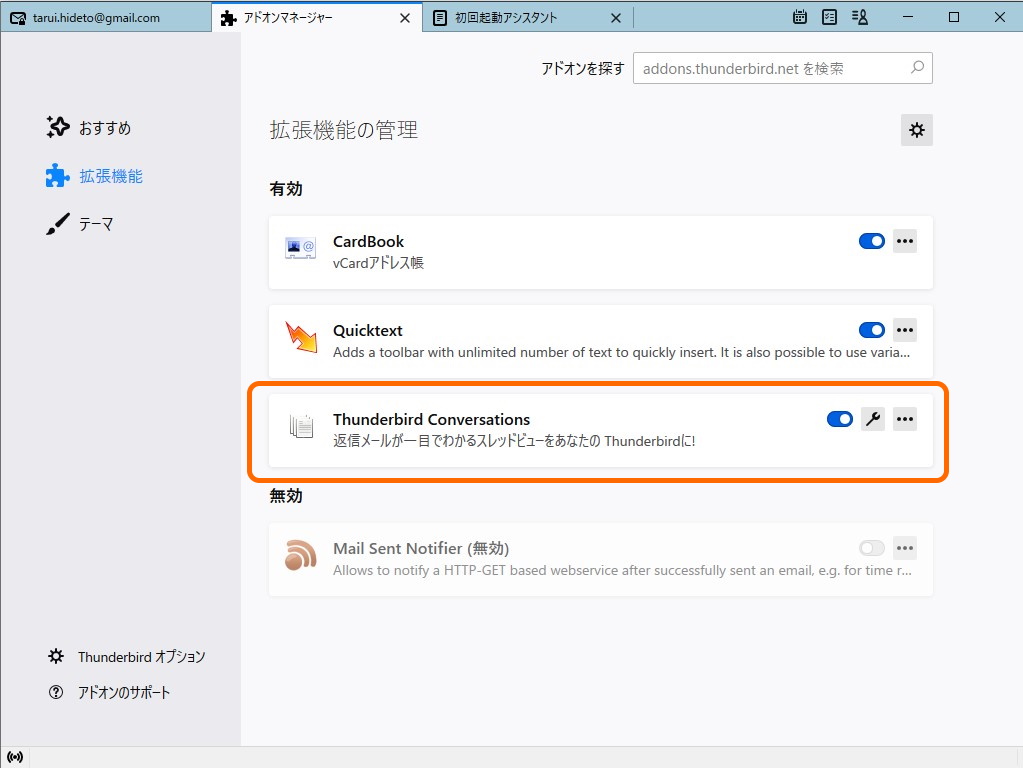Click the アドオンのサポート question mark icon
Image resolution: width=1023 pixels, height=768 pixels.
pos(56,692)
